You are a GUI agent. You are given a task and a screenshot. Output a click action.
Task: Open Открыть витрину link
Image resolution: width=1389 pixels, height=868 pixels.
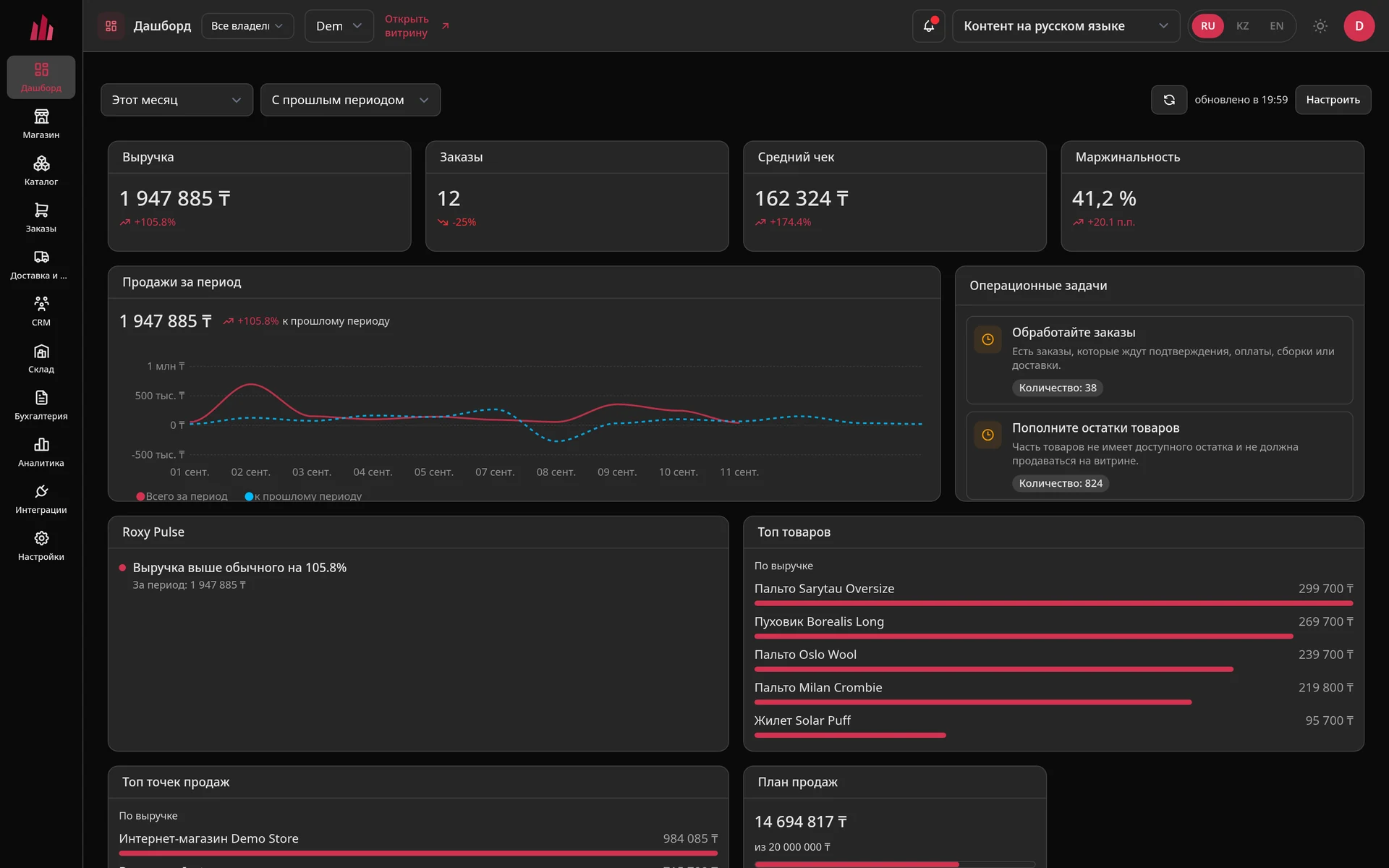pyautogui.click(x=407, y=26)
